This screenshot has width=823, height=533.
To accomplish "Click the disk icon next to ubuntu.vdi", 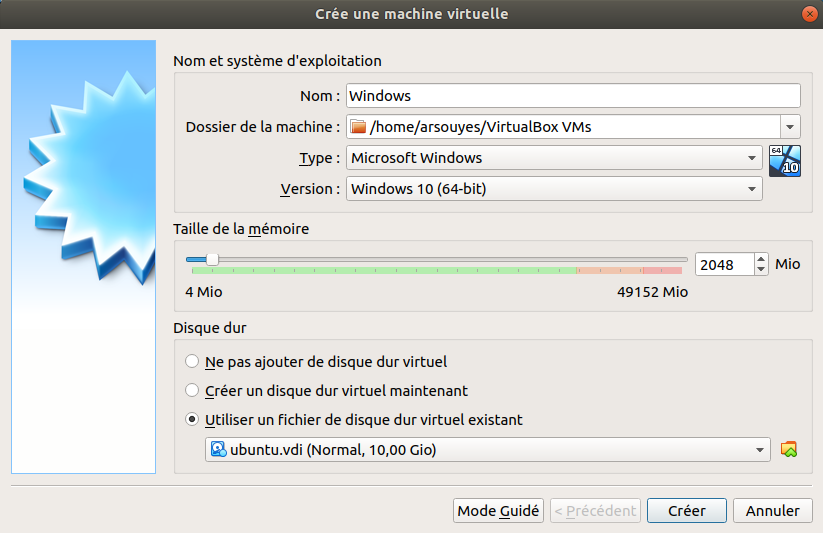I will [x=218, y=450].
